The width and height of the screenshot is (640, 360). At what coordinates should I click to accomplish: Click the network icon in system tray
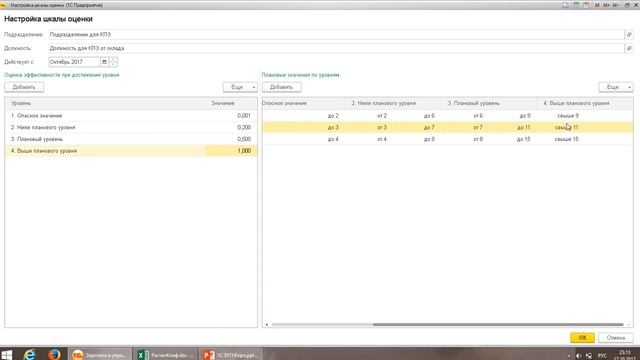click(x=589, y=356)
